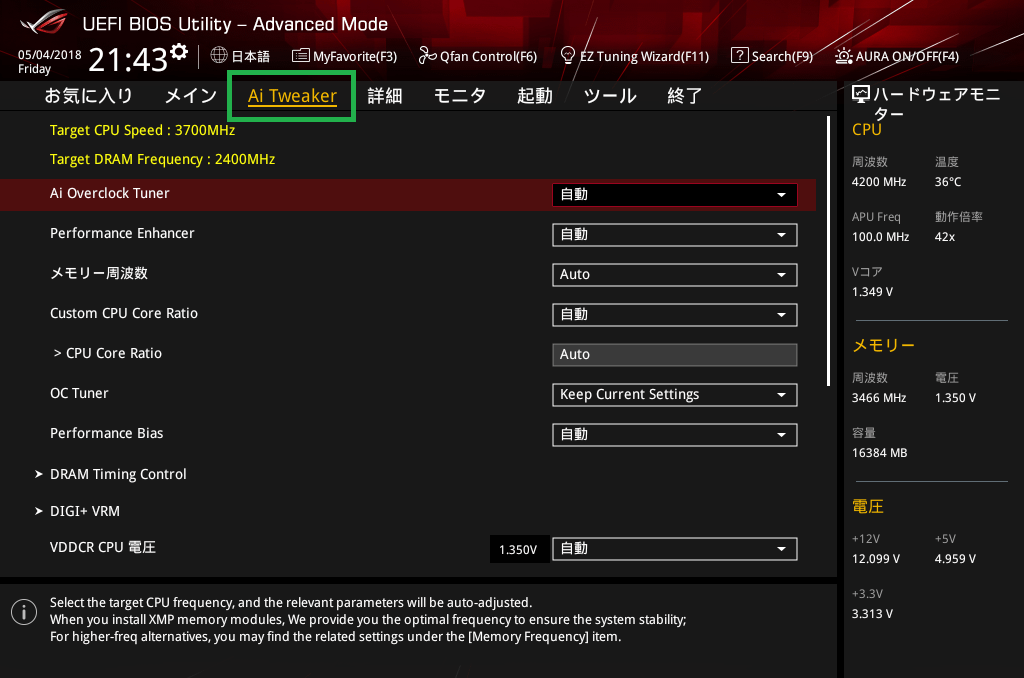Click the Hardware Monitor display icon
Viewport: 1024px width, 678px height.
[860, 95]
